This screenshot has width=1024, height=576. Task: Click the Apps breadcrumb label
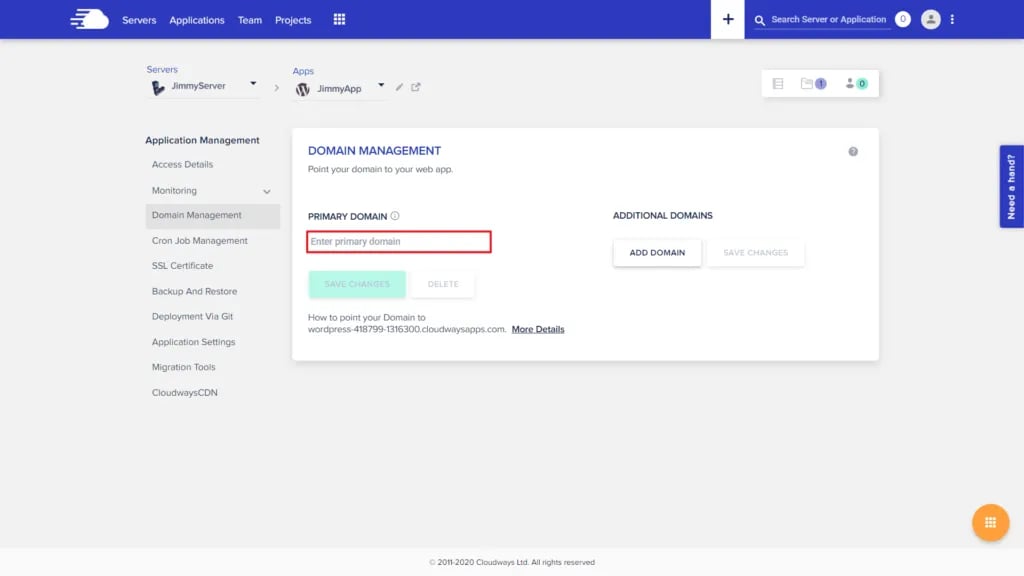(x=303, y=71)
